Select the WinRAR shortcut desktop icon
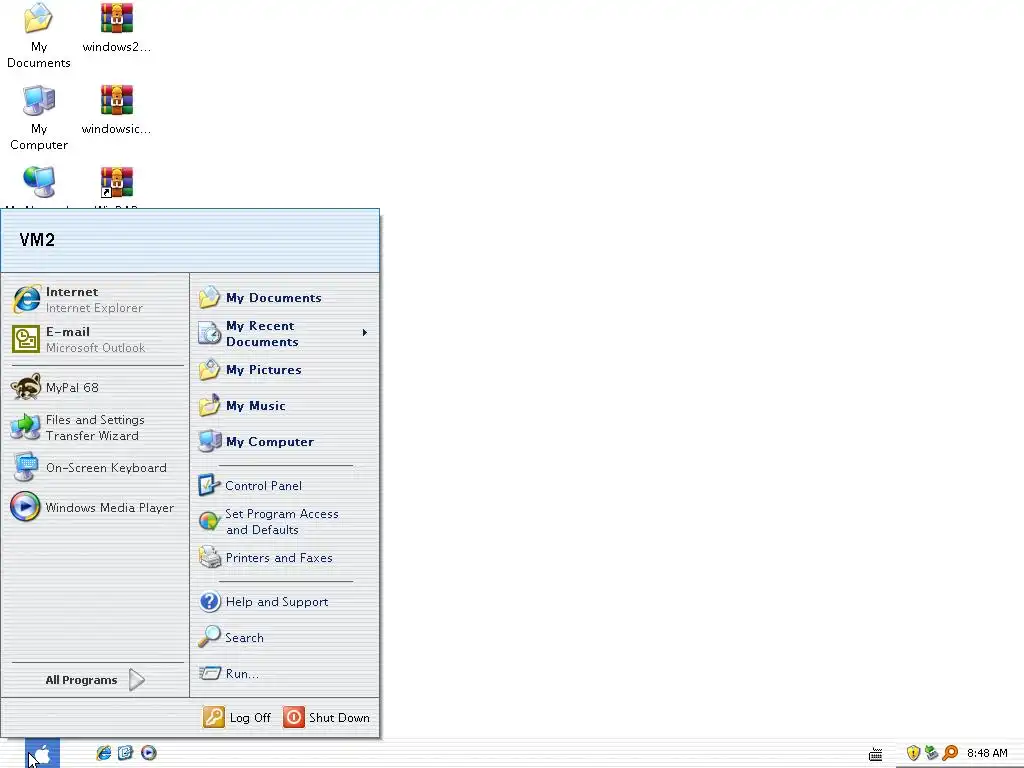This screenshot has width=1024, height=768. click(117, 187)
